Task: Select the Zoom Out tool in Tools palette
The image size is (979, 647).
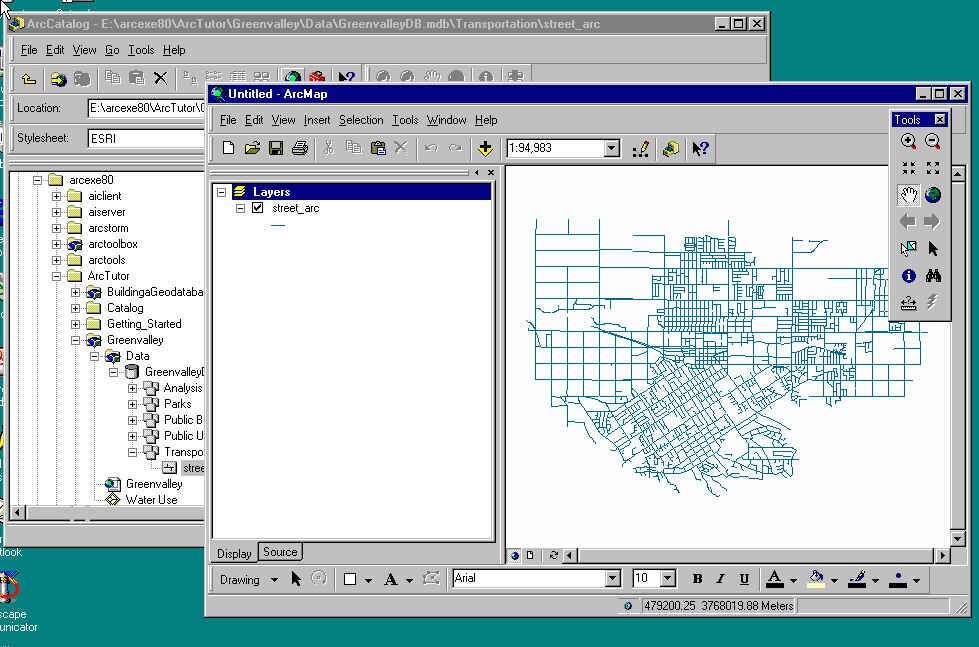Action: (933, 141)
